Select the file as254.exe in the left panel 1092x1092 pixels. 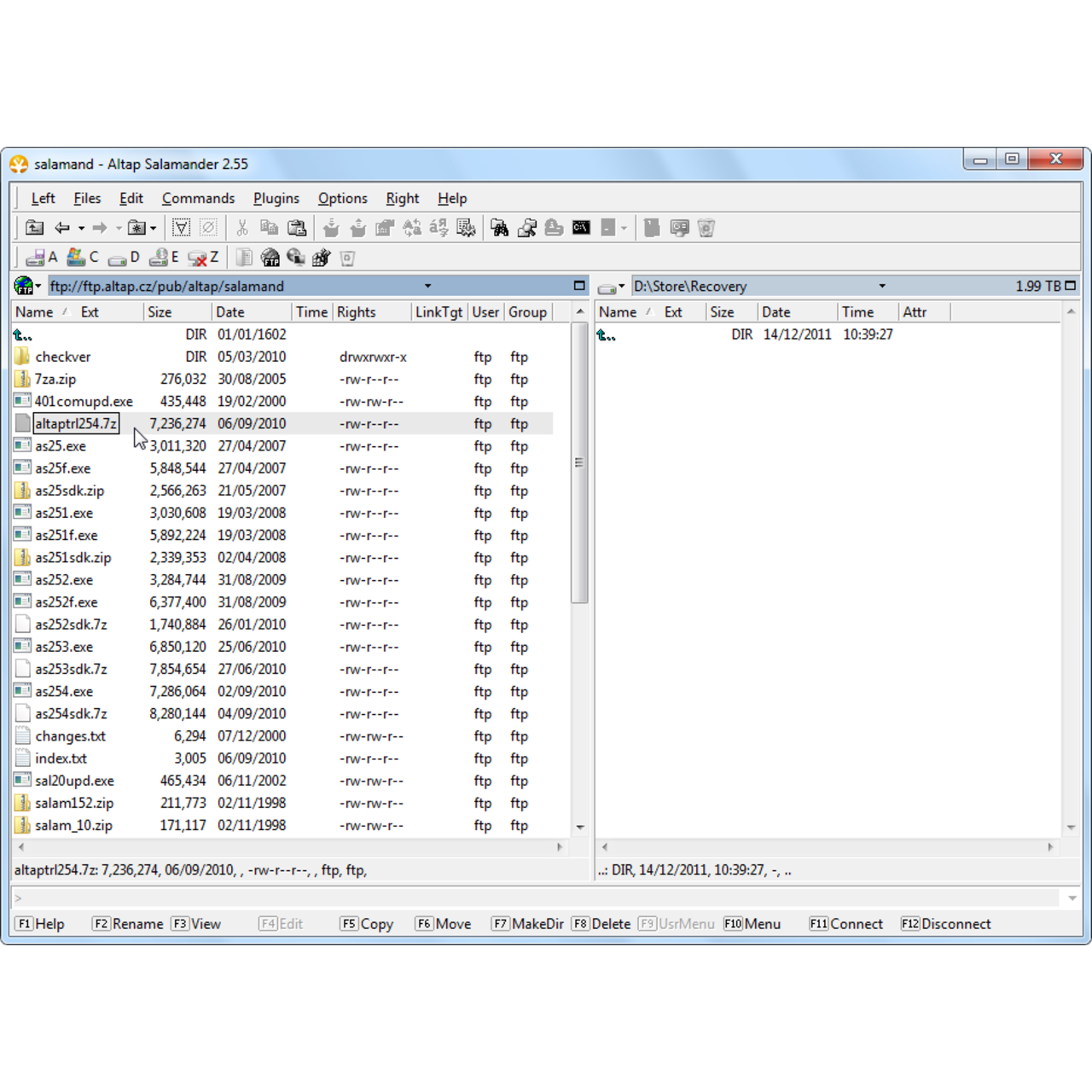(65, 691)
